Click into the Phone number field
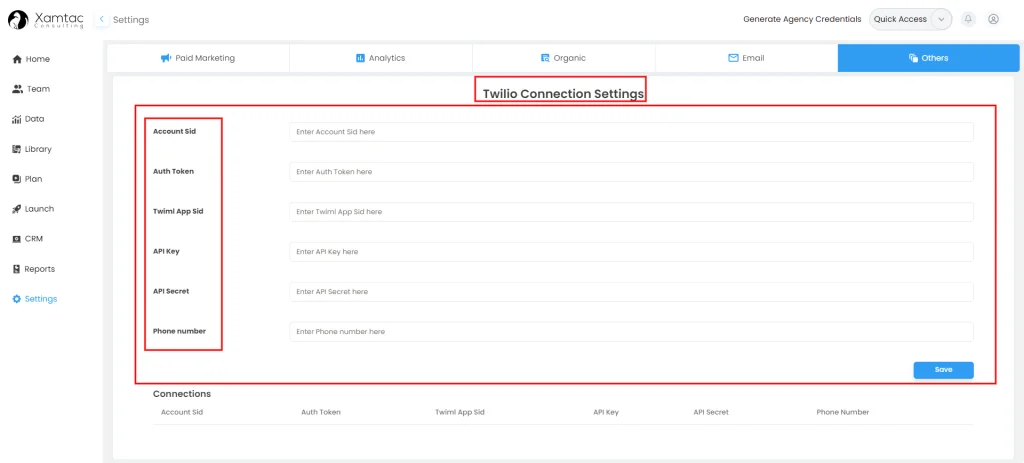 (x=631, y=331)
